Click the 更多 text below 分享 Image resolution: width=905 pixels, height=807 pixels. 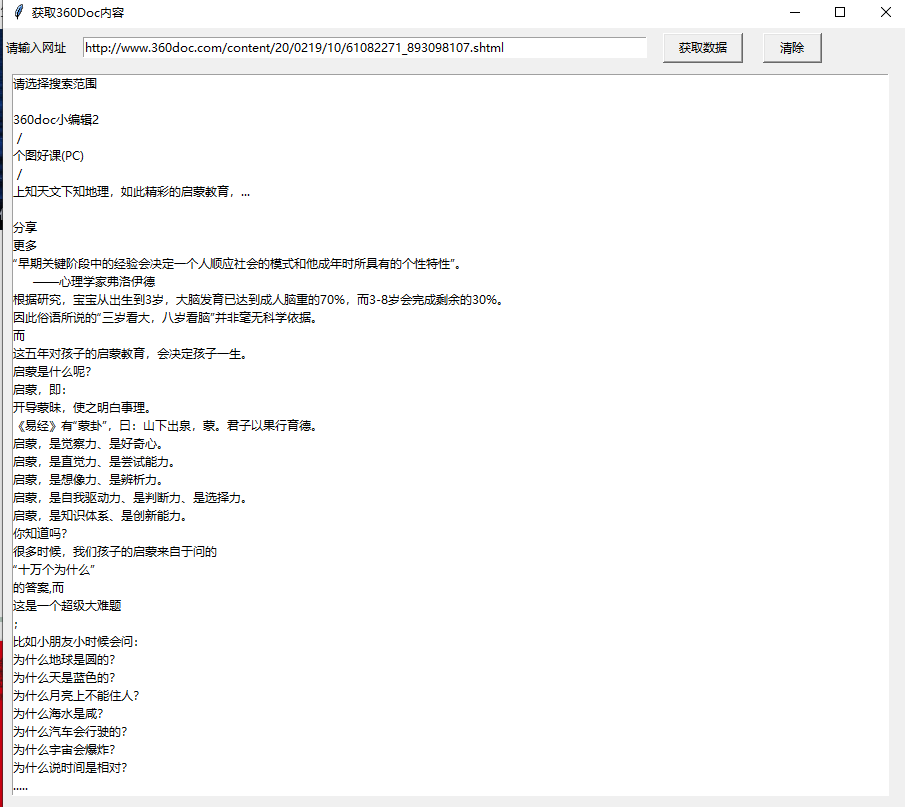click(26, 245)
